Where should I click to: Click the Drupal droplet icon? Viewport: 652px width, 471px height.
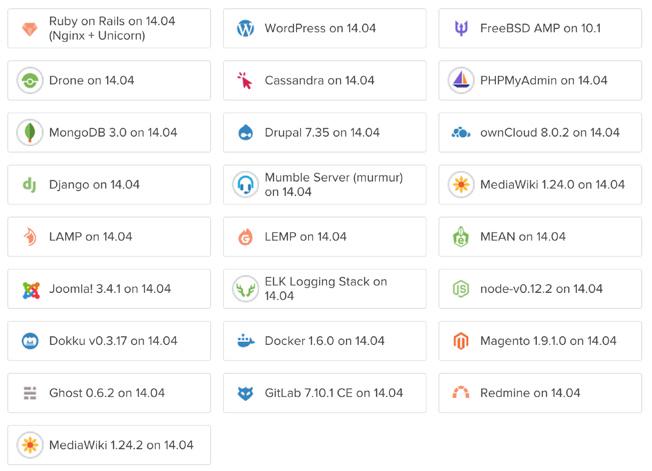click(x=245, y=133)
